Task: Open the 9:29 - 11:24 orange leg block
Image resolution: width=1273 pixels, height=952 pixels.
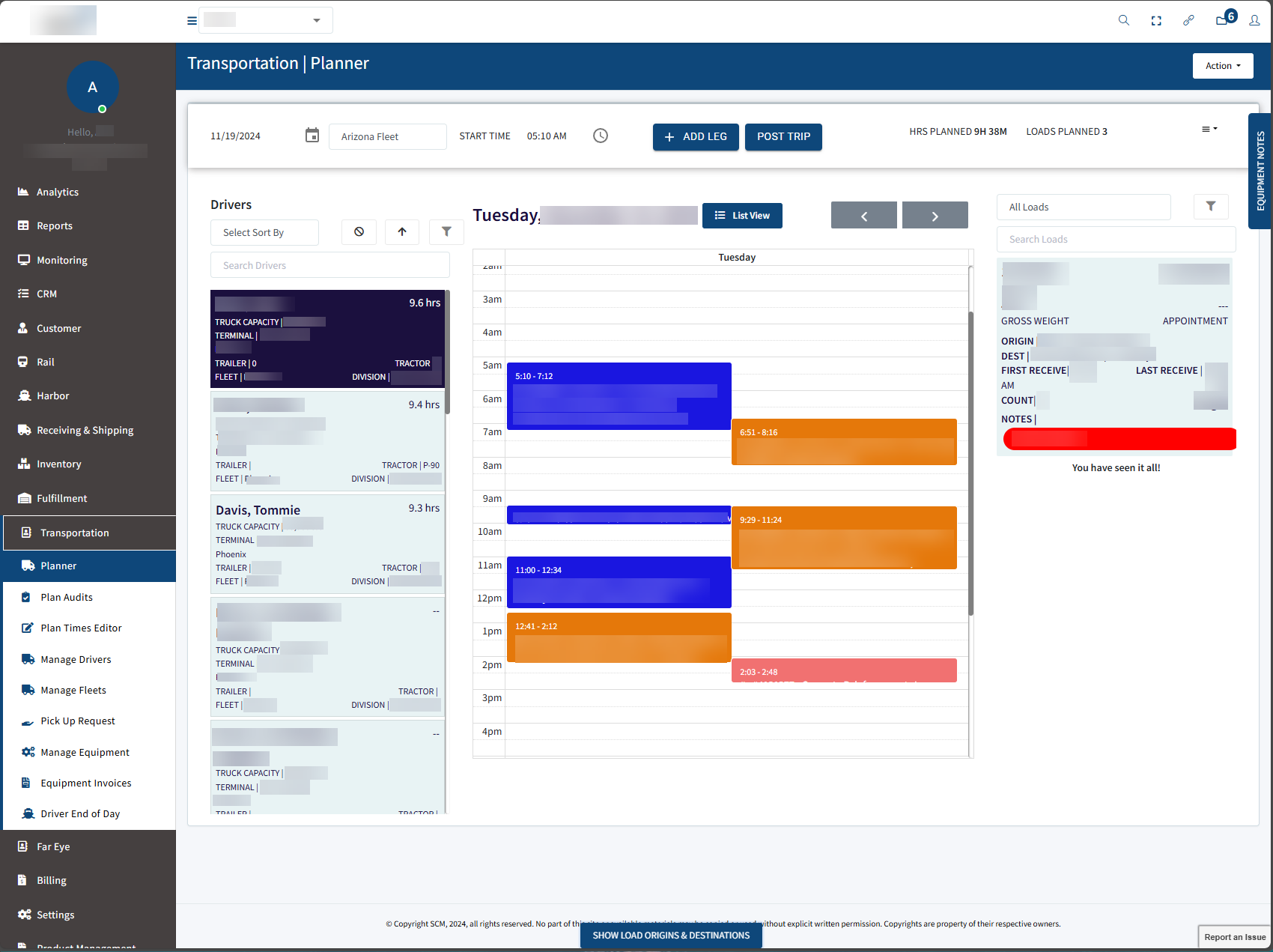Action: click(844, 538)
